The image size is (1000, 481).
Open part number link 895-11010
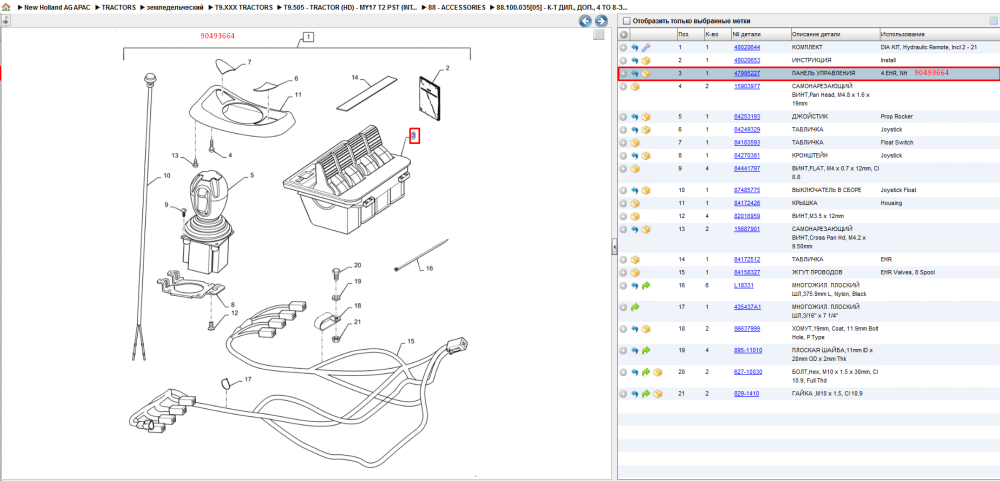(748, 350)
